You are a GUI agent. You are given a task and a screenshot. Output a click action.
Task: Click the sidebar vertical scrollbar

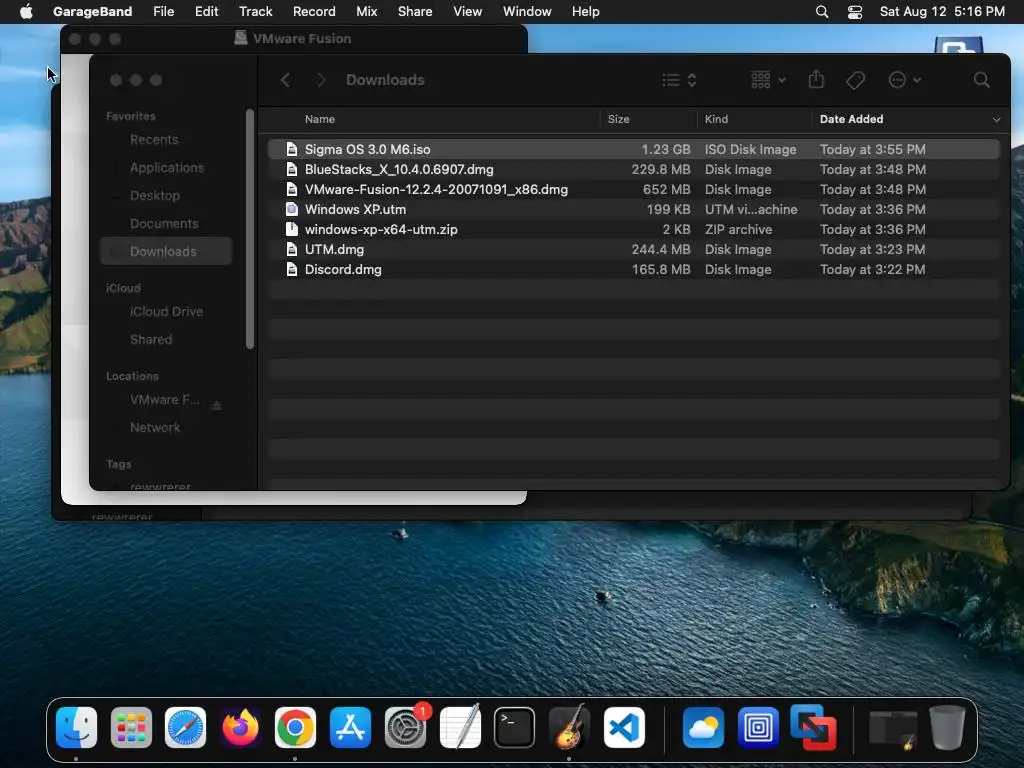pyautogui.click(x=249, y=229)
